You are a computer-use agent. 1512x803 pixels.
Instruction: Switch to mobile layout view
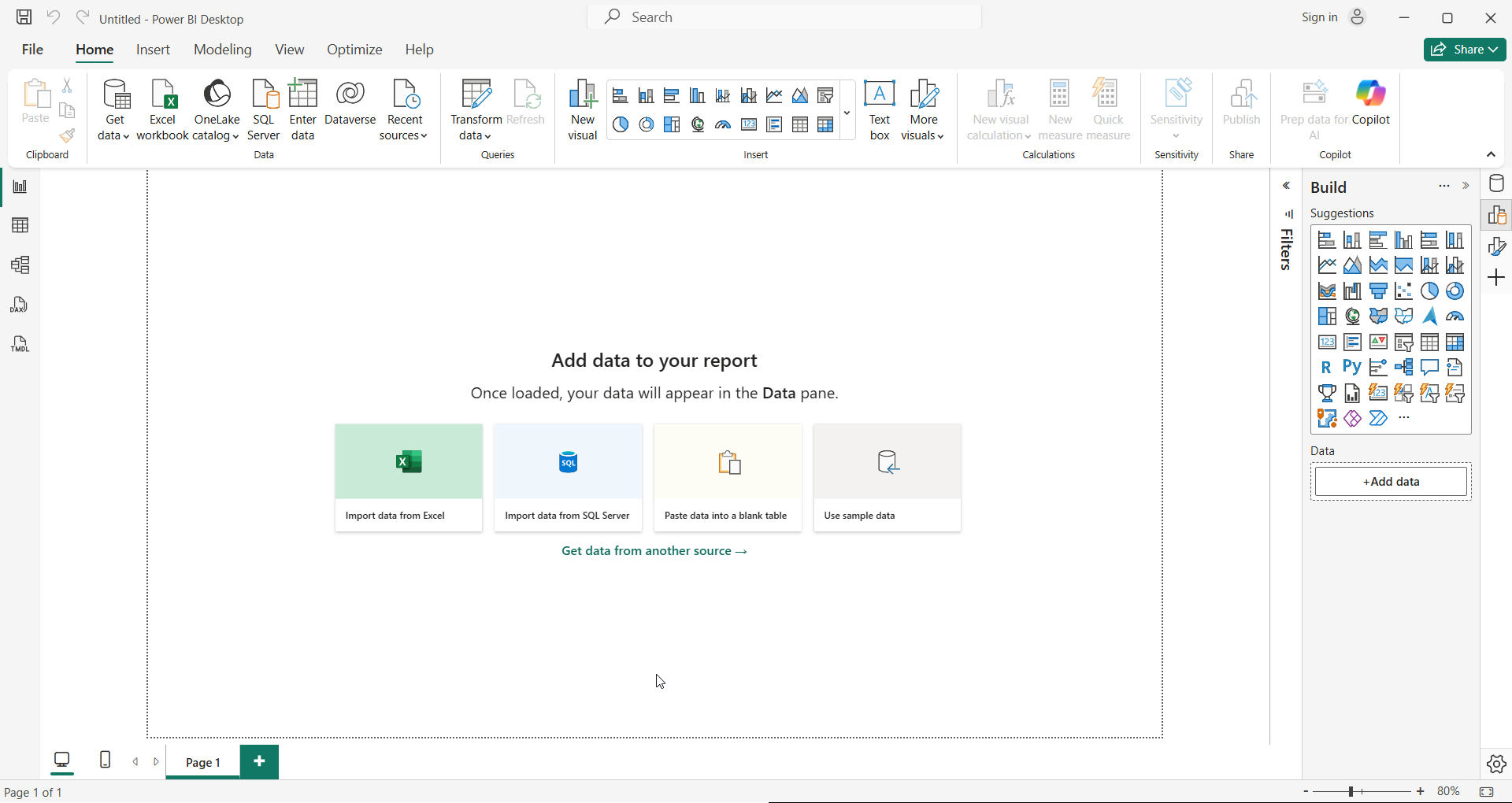tap(106, 760)
